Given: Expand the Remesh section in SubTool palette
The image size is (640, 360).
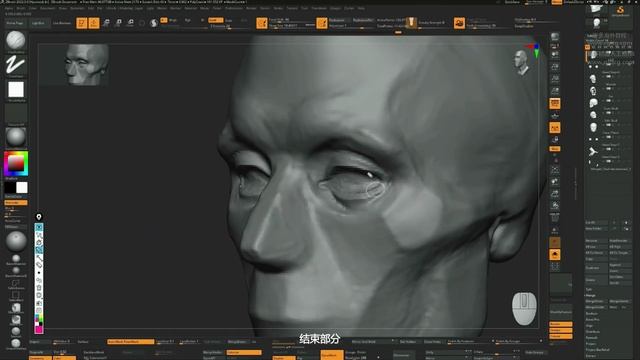Looking at the screenshot, I should tap(592, 338).
